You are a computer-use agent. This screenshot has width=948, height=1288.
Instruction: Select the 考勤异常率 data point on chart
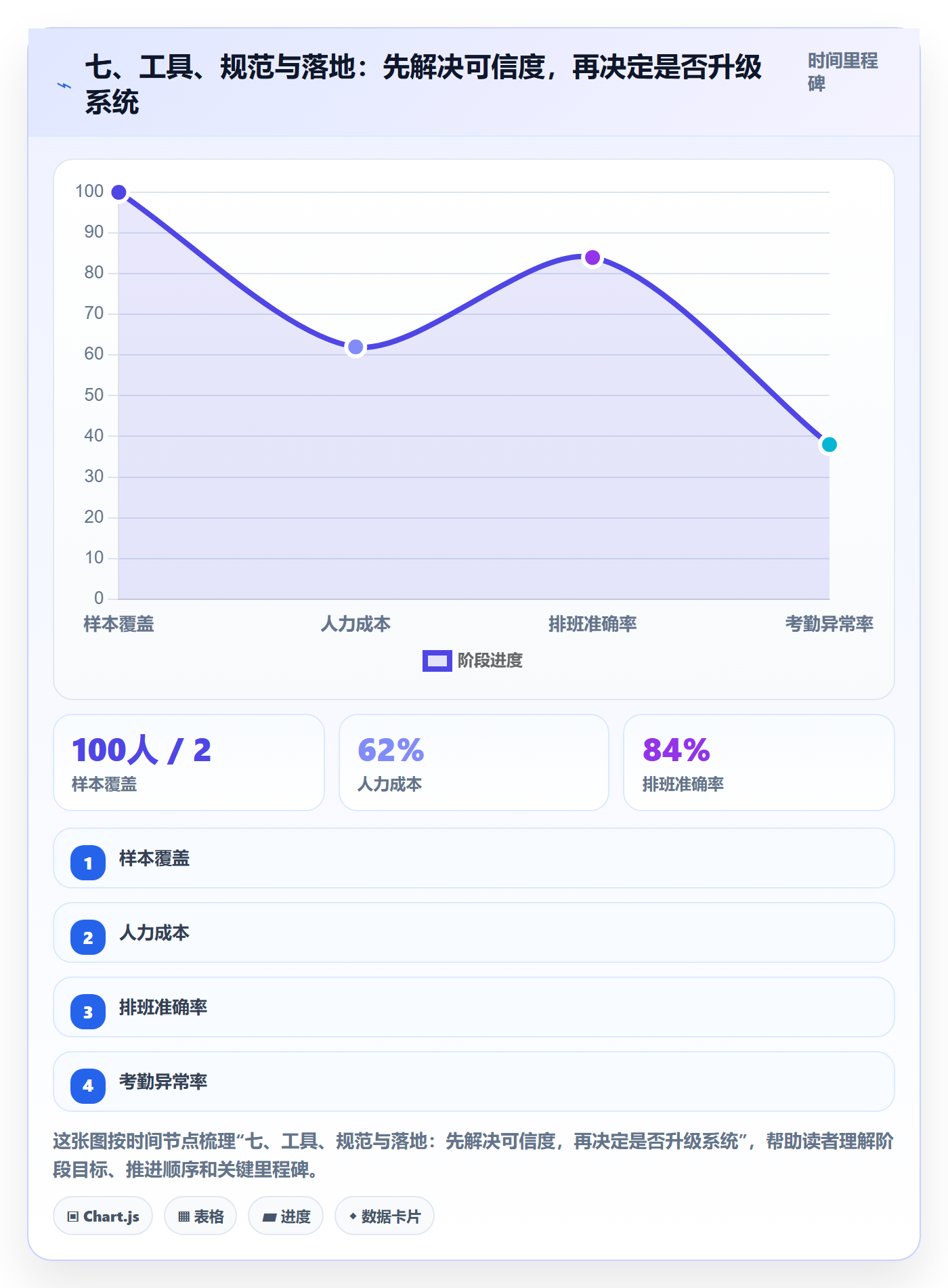click(x=829, y=445)
